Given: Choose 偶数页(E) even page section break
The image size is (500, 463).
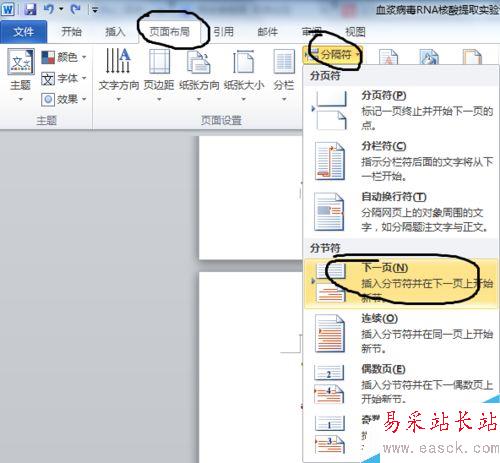Looking at the screenshot, I should (401, 384).
